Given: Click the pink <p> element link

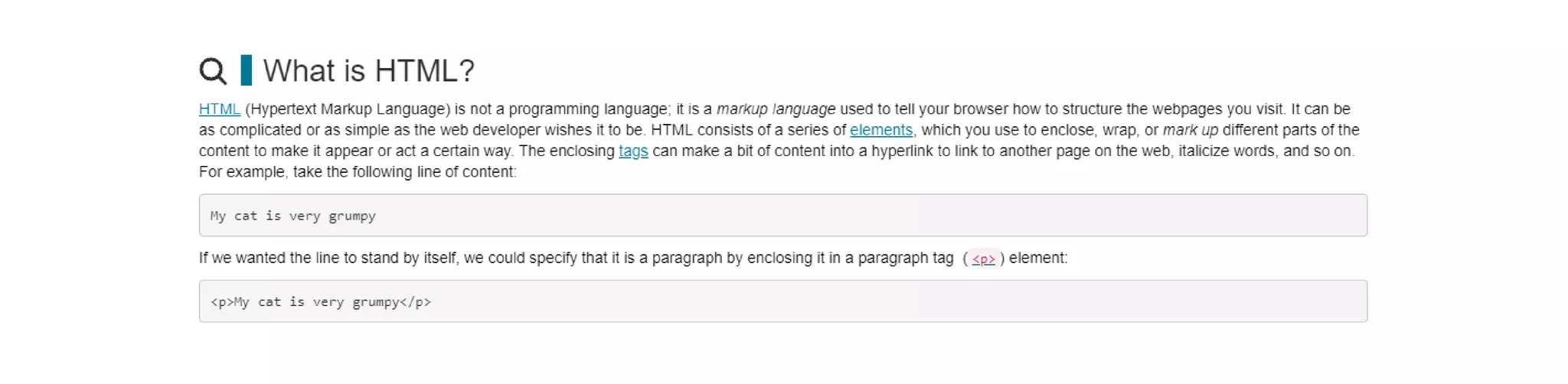Looking at the screenshot, I should [x=983, y=259].
